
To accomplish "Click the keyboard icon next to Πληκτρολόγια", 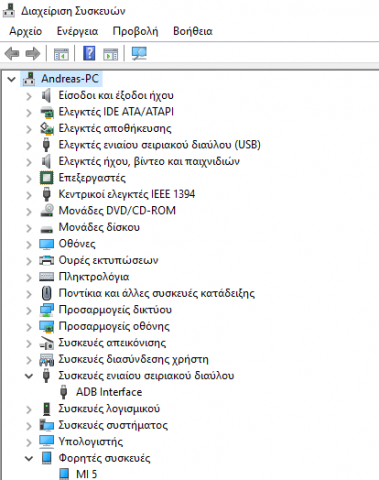I will point(46,277).
